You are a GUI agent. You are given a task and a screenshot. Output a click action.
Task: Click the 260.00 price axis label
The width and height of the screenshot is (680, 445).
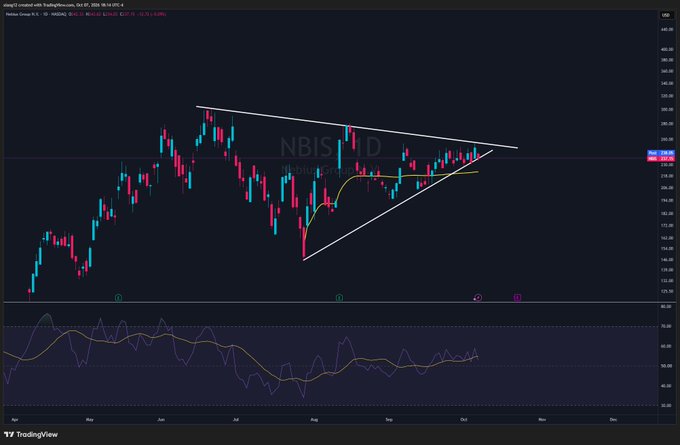pos(667,139)
